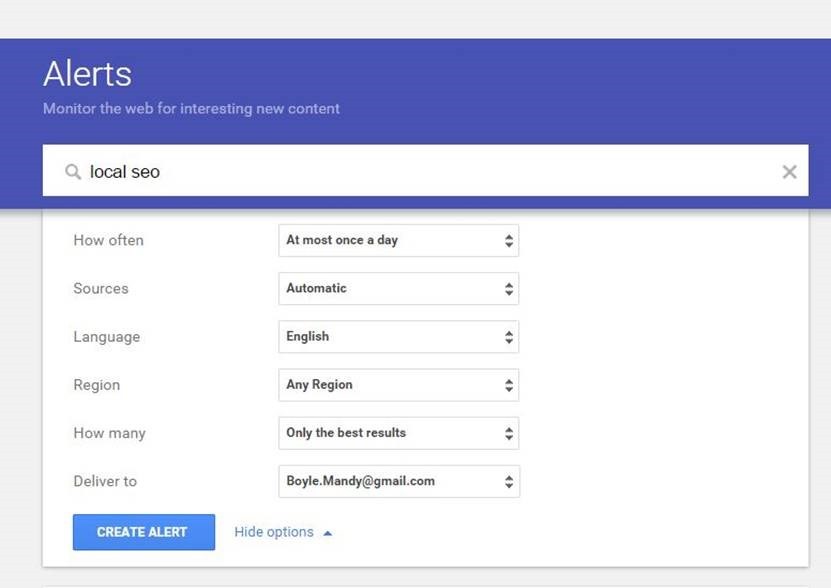Click the Sources label text

(x=101, y=288)
